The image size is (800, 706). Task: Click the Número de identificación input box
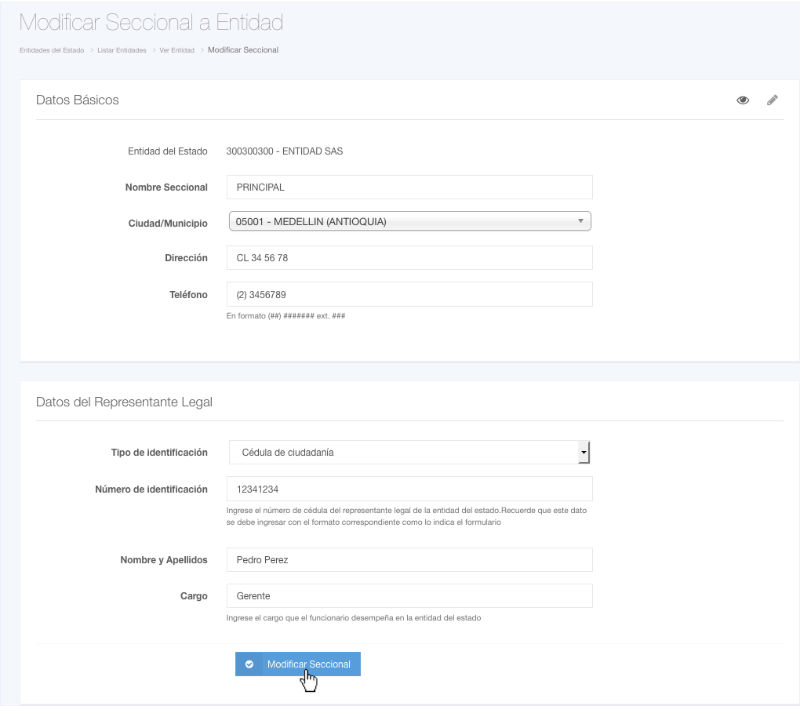(410, 489)
